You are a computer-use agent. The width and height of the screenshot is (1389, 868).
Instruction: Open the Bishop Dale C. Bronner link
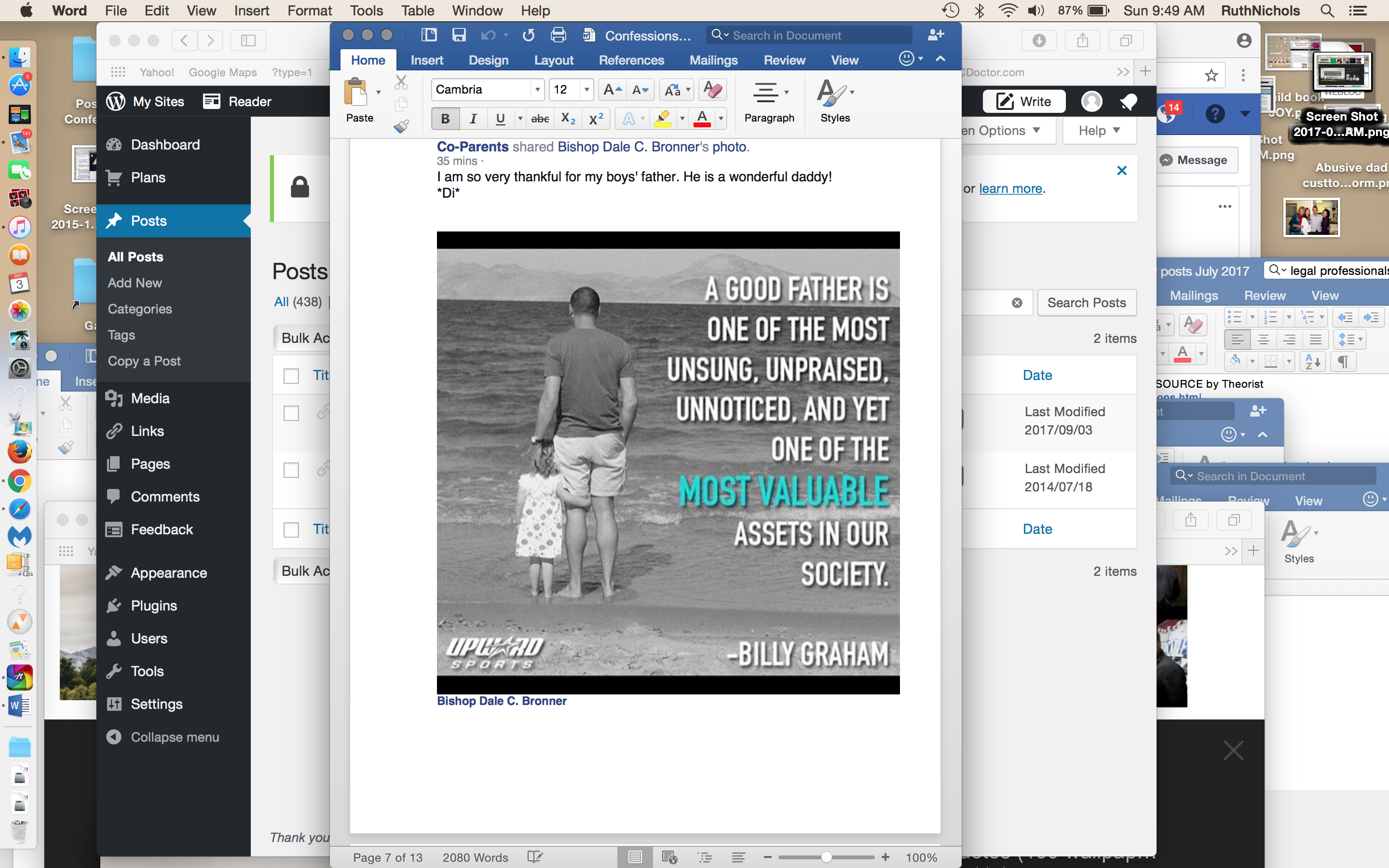[501, 701]
